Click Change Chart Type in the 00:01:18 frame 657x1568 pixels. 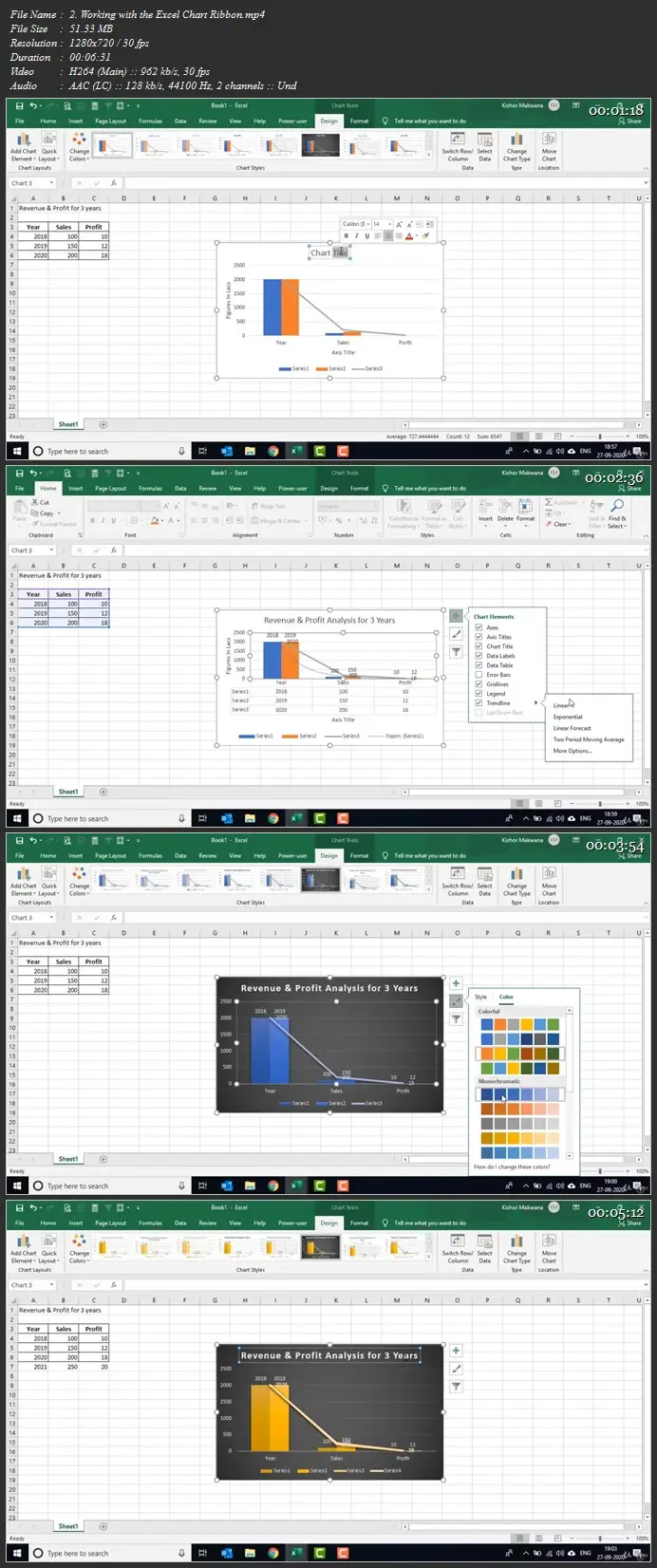coord(516,146)
